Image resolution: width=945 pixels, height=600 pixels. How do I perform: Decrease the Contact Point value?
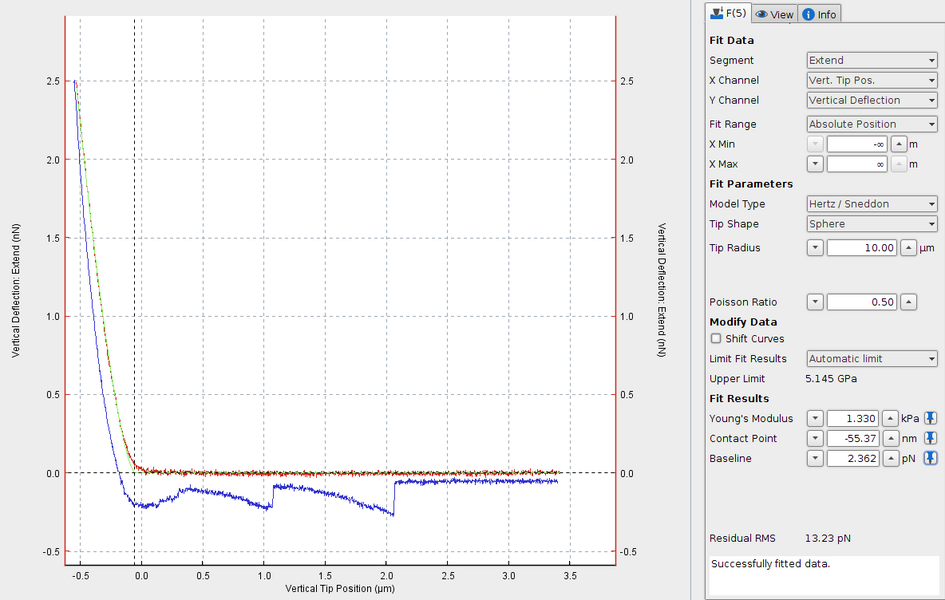[816, 438]
